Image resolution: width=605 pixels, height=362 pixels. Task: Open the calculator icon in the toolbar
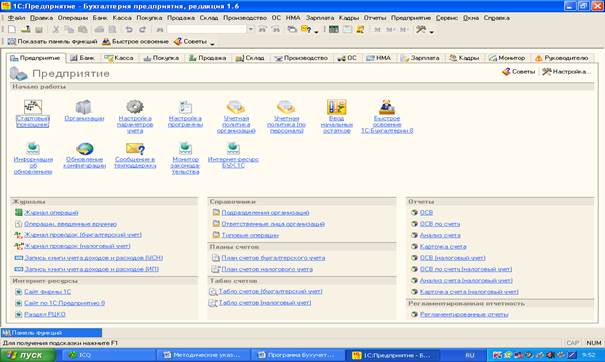coord(333,29)
